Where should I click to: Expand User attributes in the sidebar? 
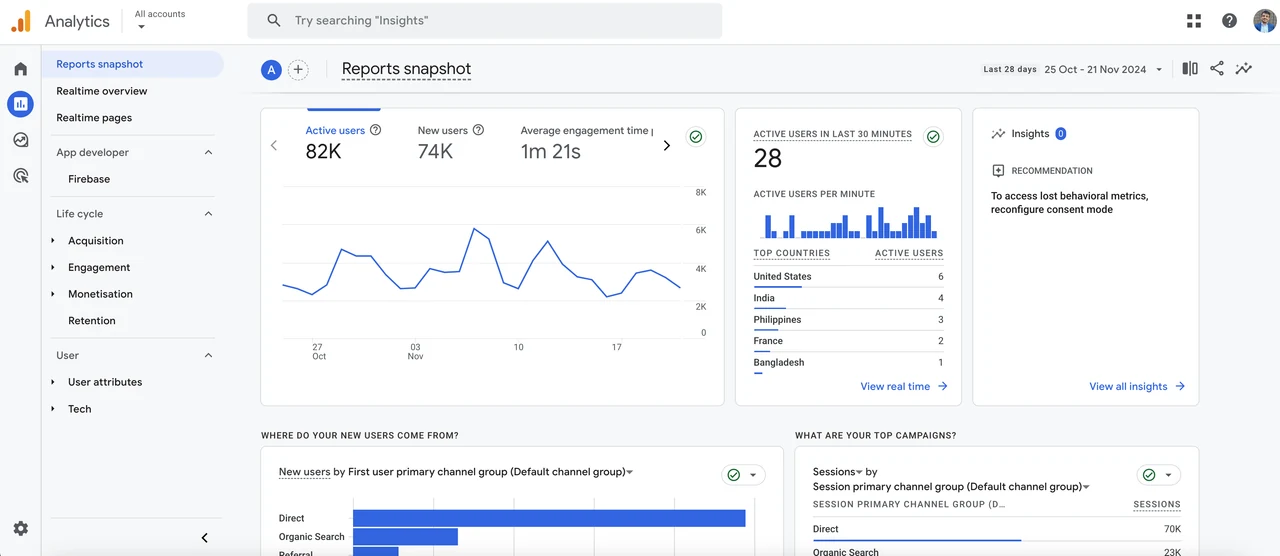click(x=53, y=382)
